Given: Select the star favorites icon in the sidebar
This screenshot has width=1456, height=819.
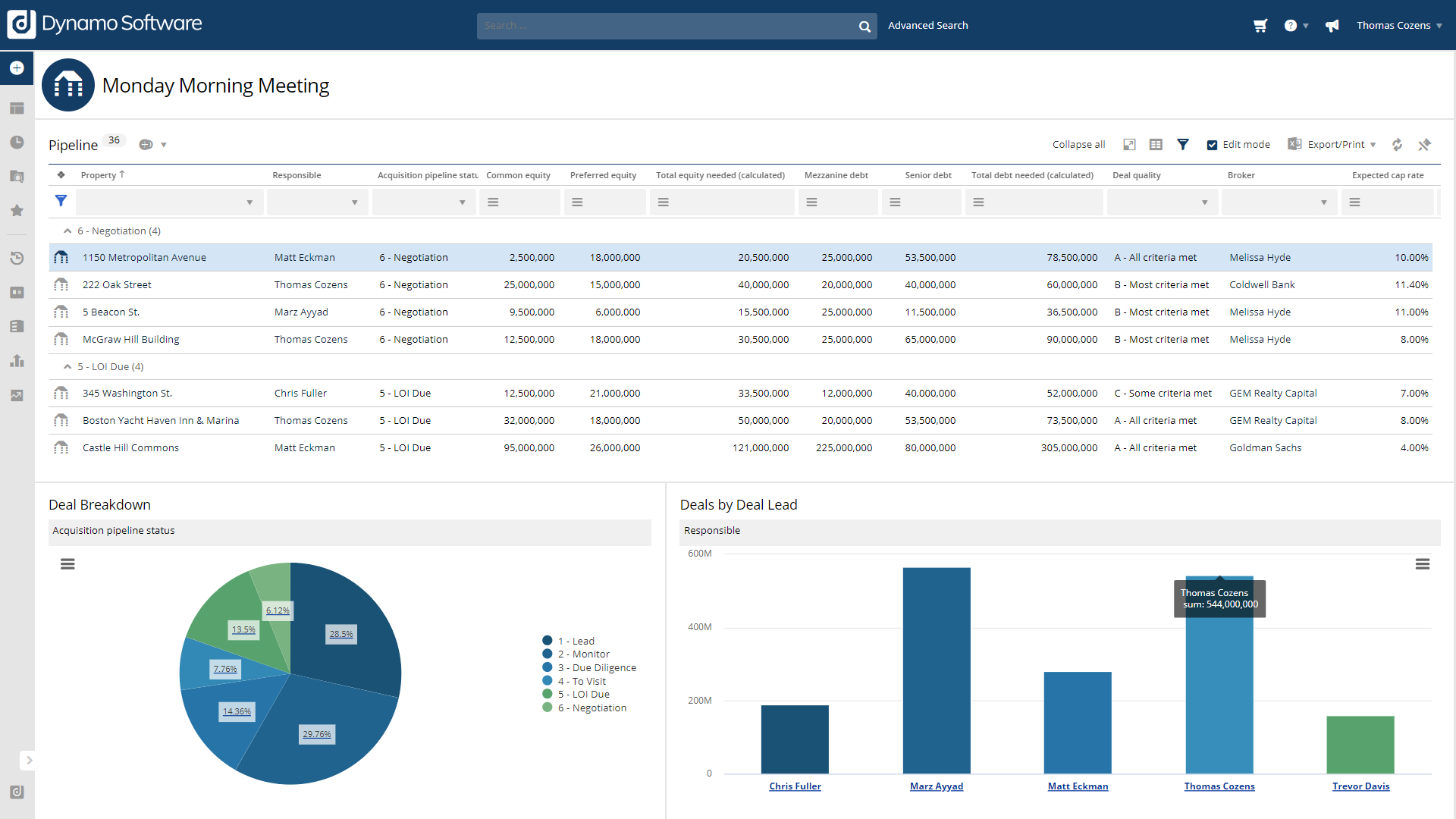Looking at the screenshot, I should pyautogui.click(x=16, y=211).
